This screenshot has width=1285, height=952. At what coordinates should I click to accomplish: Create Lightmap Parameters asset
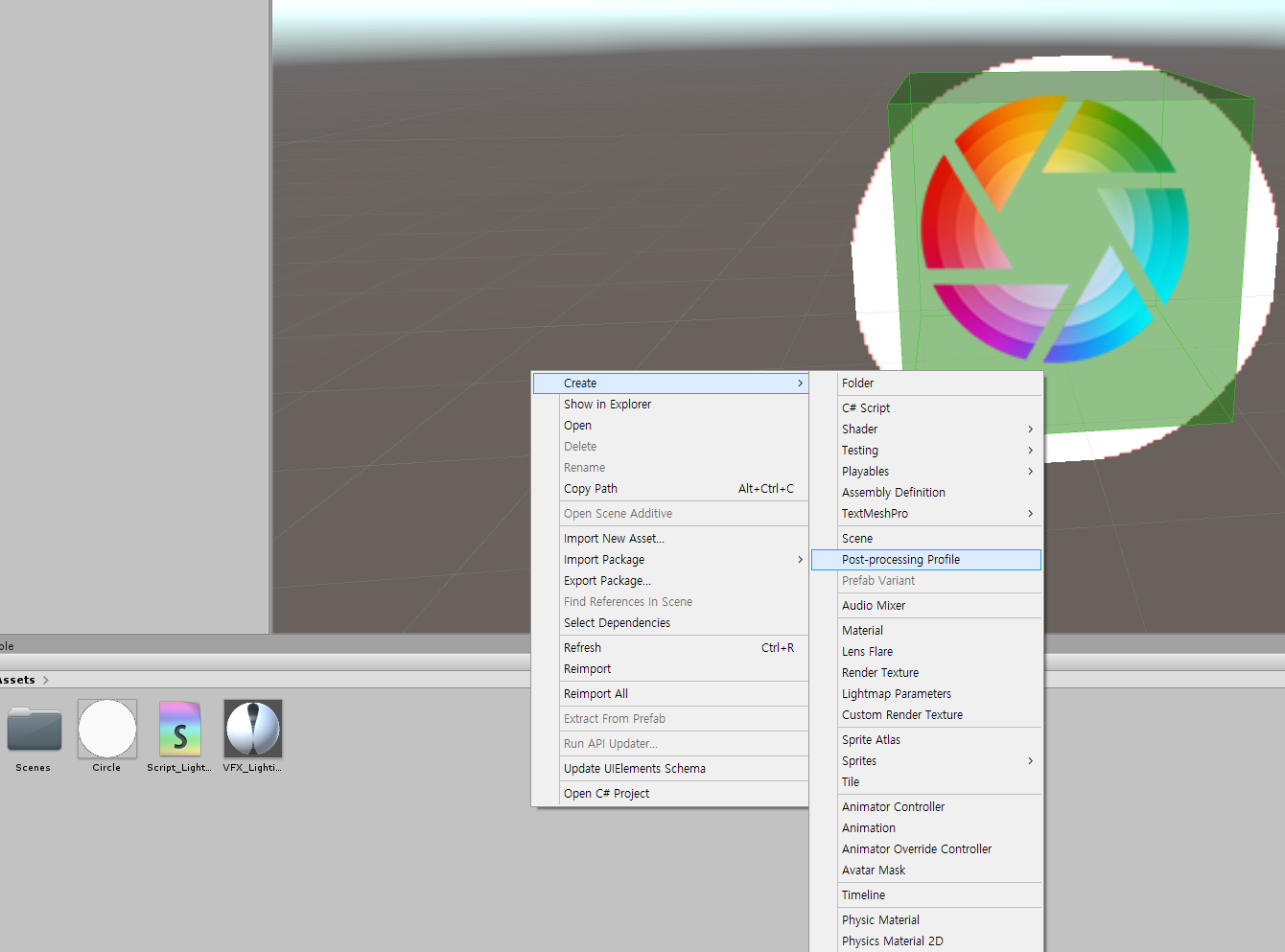click(926, 694)
